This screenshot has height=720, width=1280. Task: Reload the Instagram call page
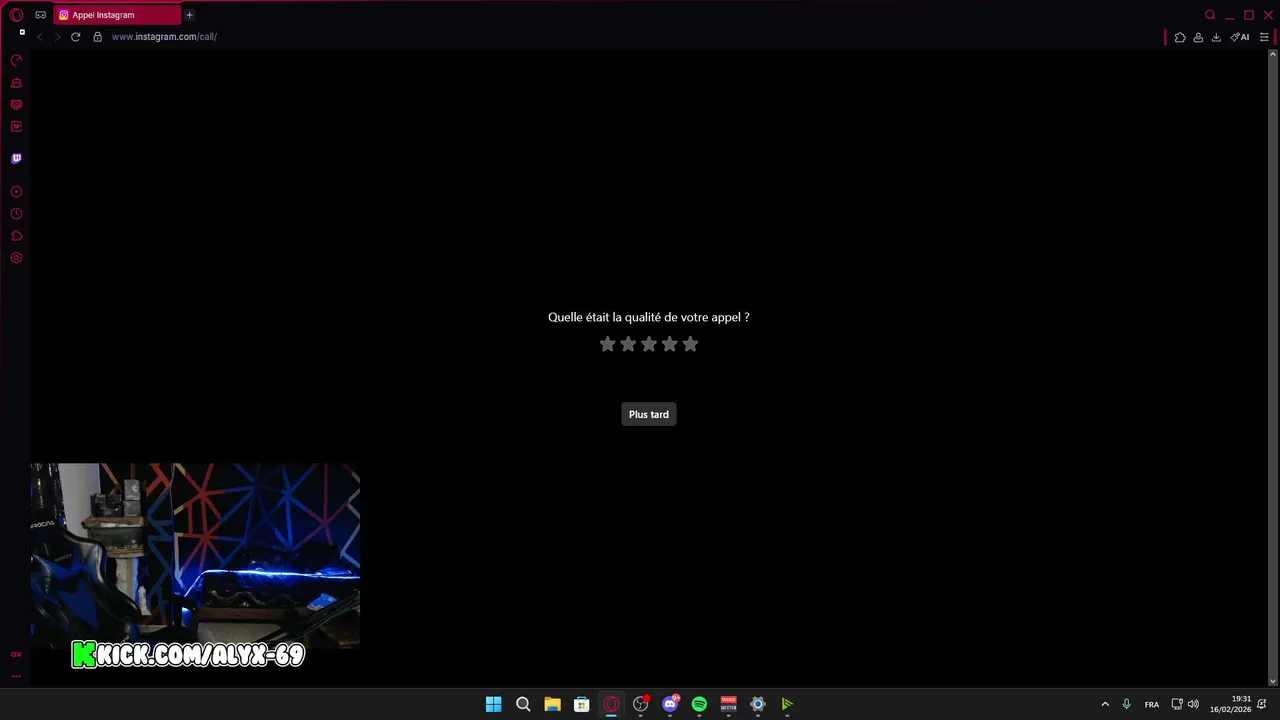[x=75, y=37]
